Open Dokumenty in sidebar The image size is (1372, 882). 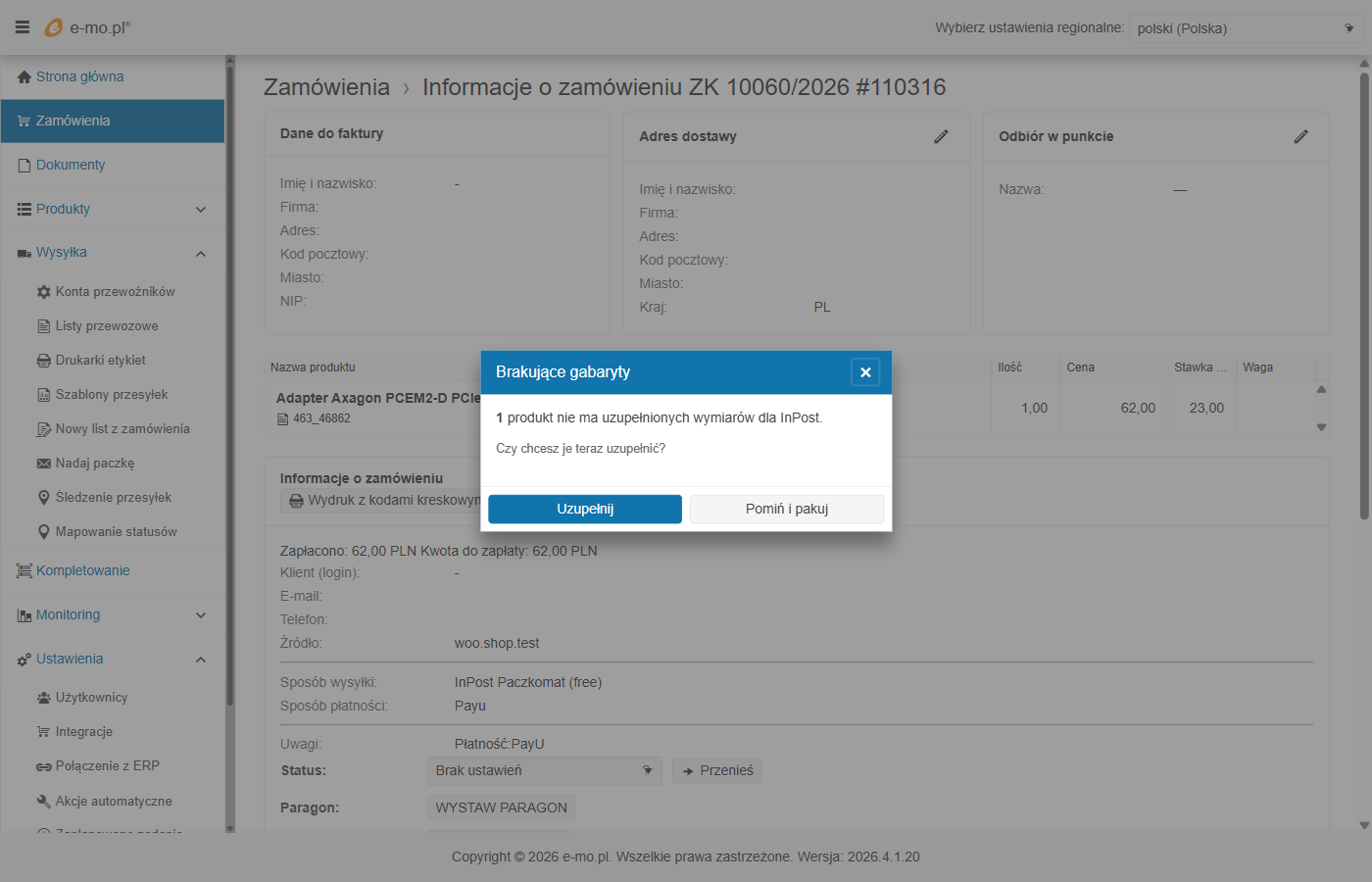coord(70,166)
